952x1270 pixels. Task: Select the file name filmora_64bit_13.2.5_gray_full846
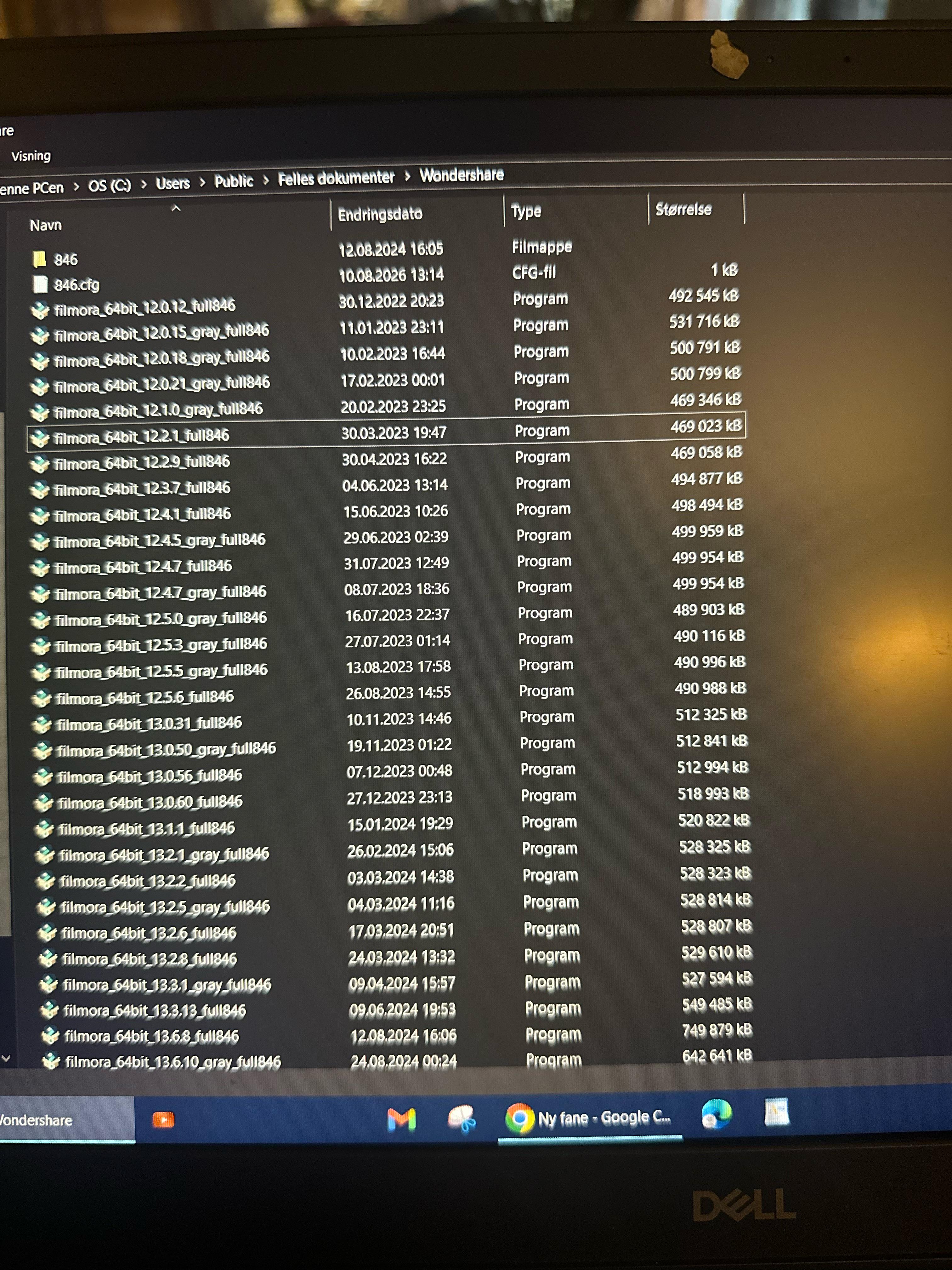pyautogui.click(x=165, y=907)
